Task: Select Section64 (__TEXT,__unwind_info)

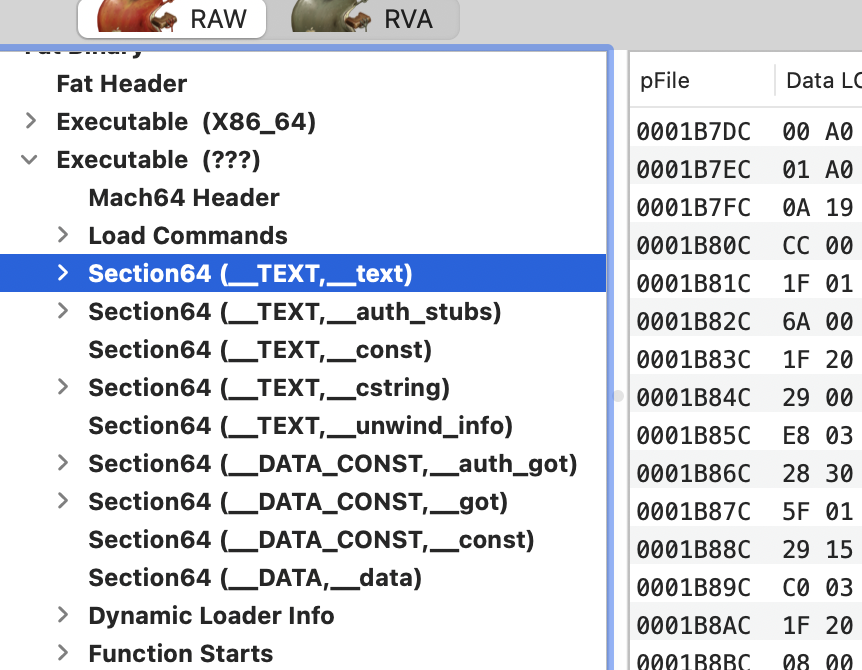Action: click(300, 426)
